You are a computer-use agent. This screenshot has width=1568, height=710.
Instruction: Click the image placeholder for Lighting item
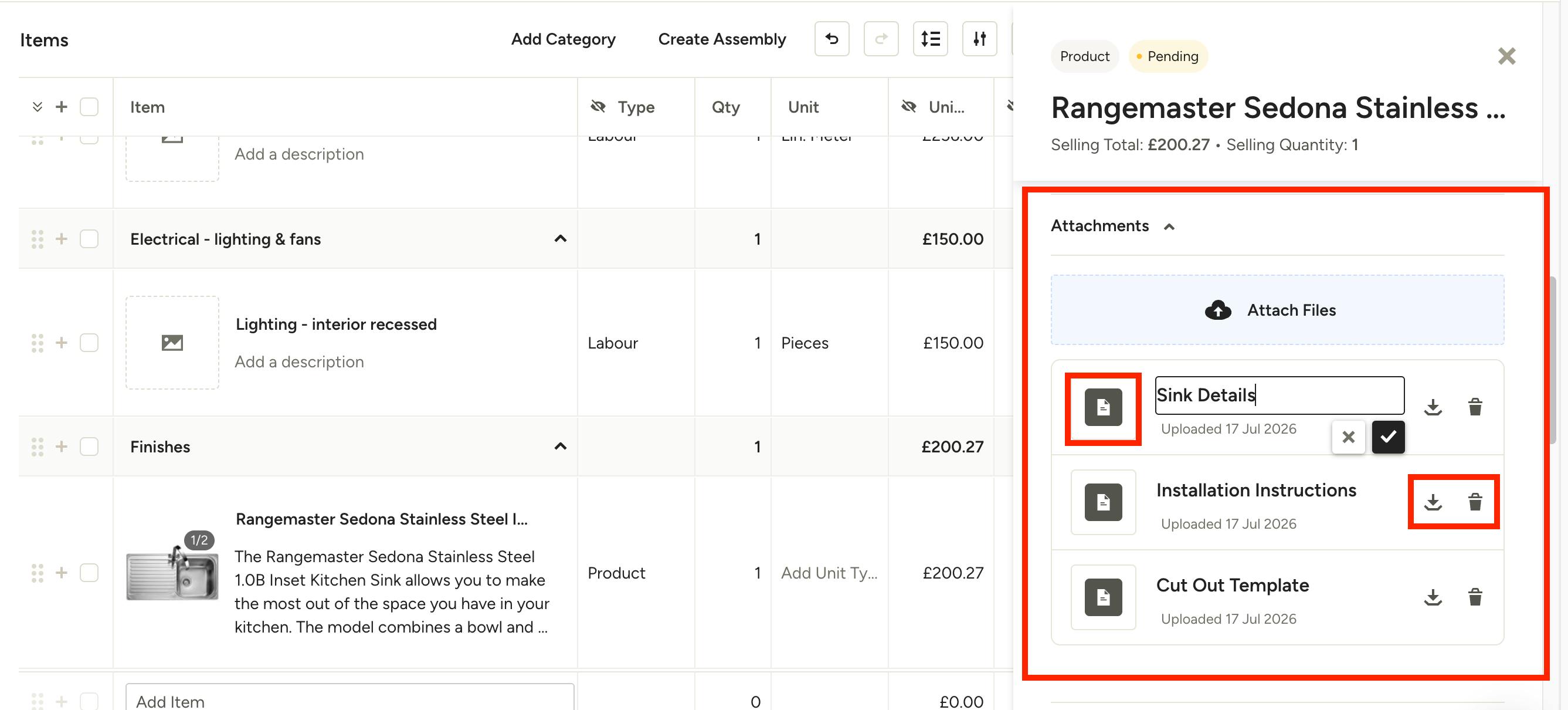[x=172, y=343]
